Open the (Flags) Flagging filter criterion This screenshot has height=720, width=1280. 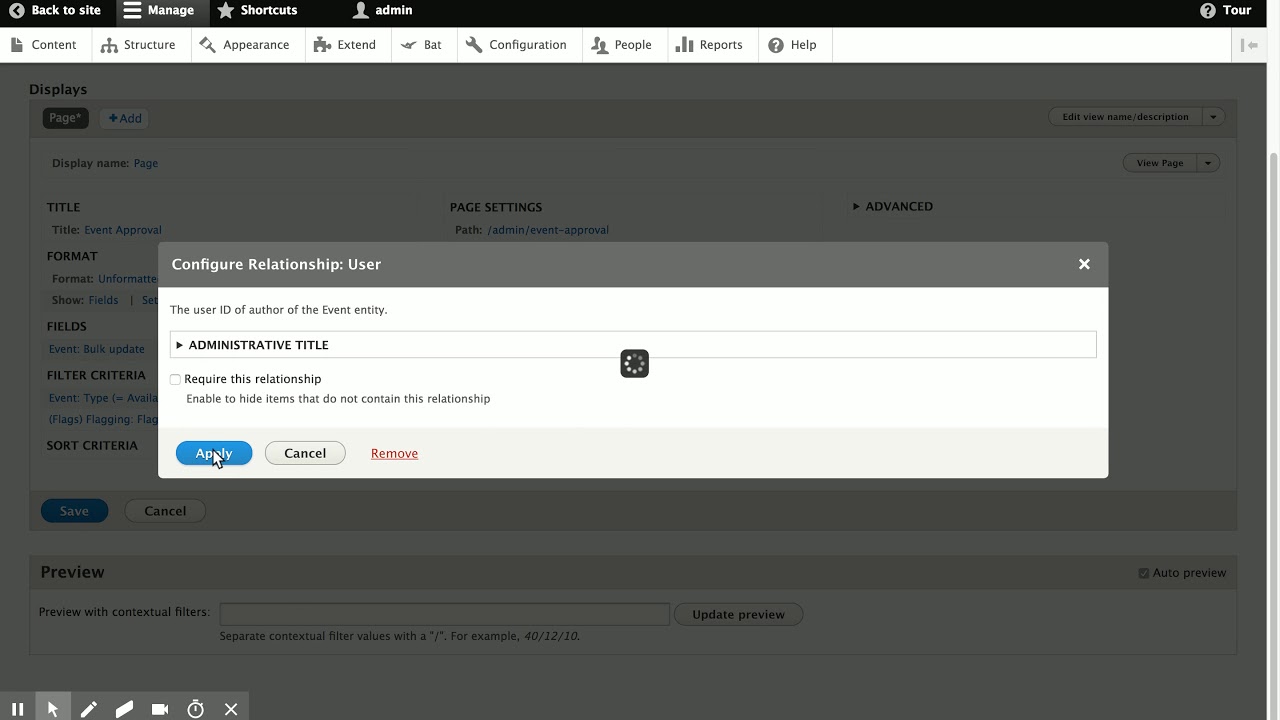[x=103, y=420]
